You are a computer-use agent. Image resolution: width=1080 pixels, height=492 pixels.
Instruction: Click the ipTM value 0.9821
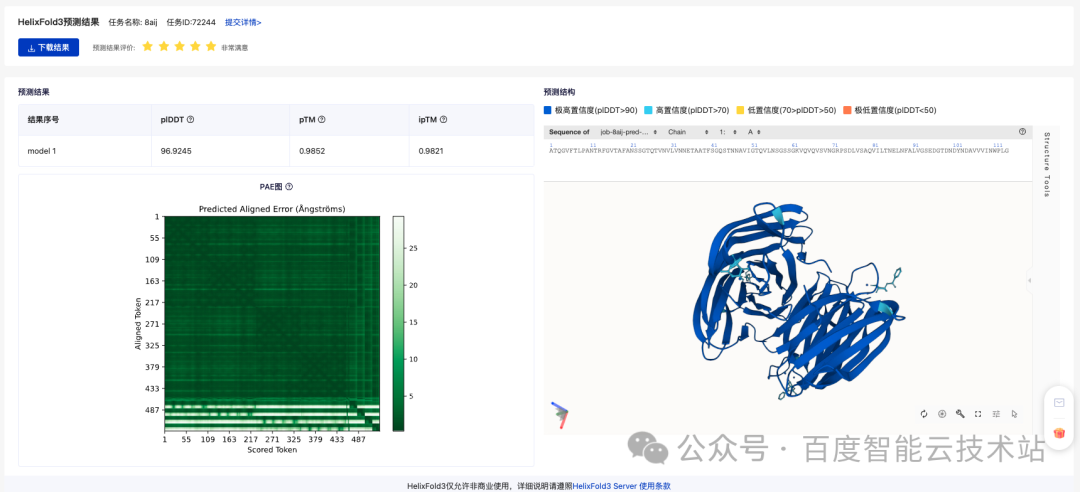(x=432, y=150)
